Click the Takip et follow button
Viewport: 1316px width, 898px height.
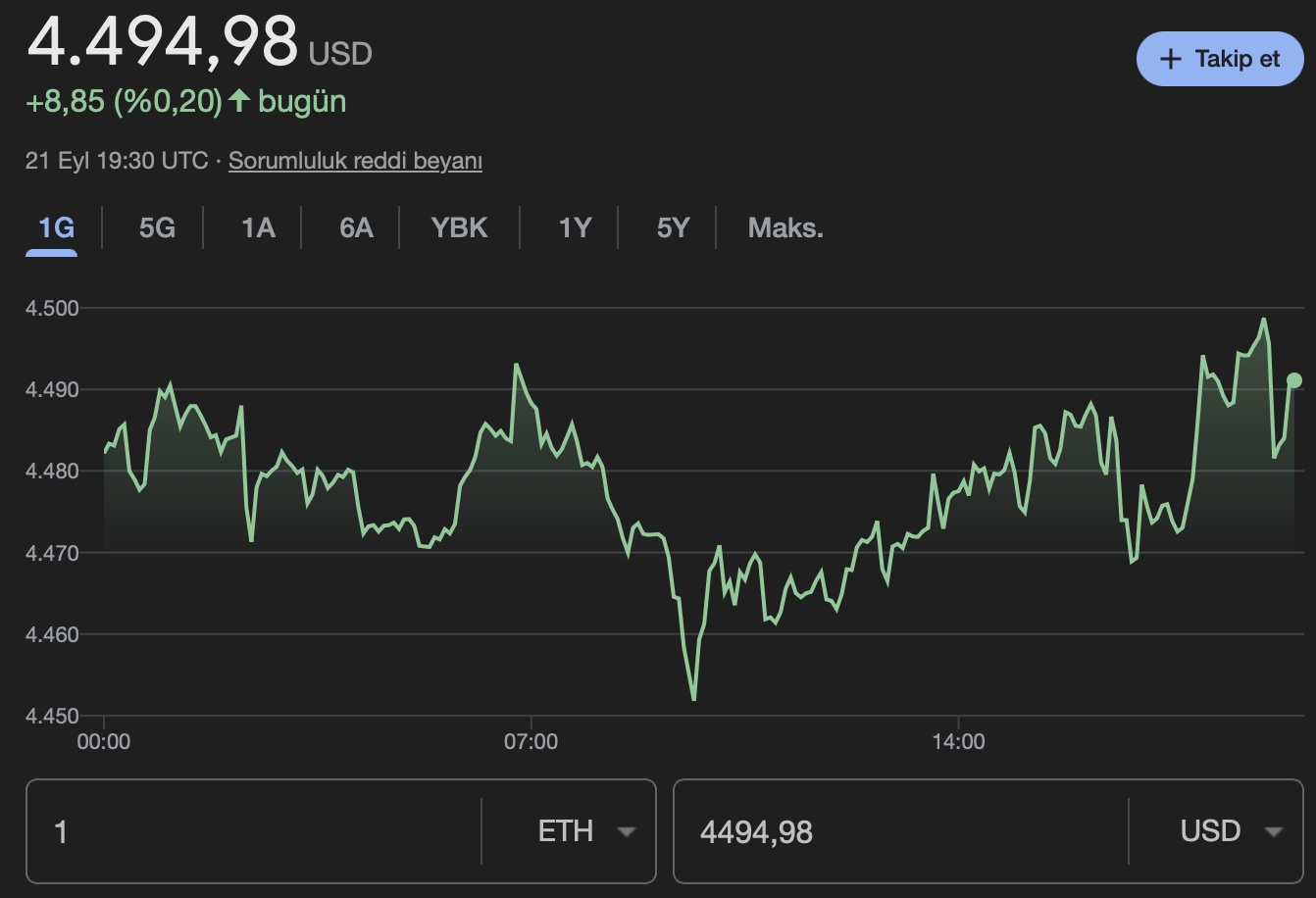1220,59
